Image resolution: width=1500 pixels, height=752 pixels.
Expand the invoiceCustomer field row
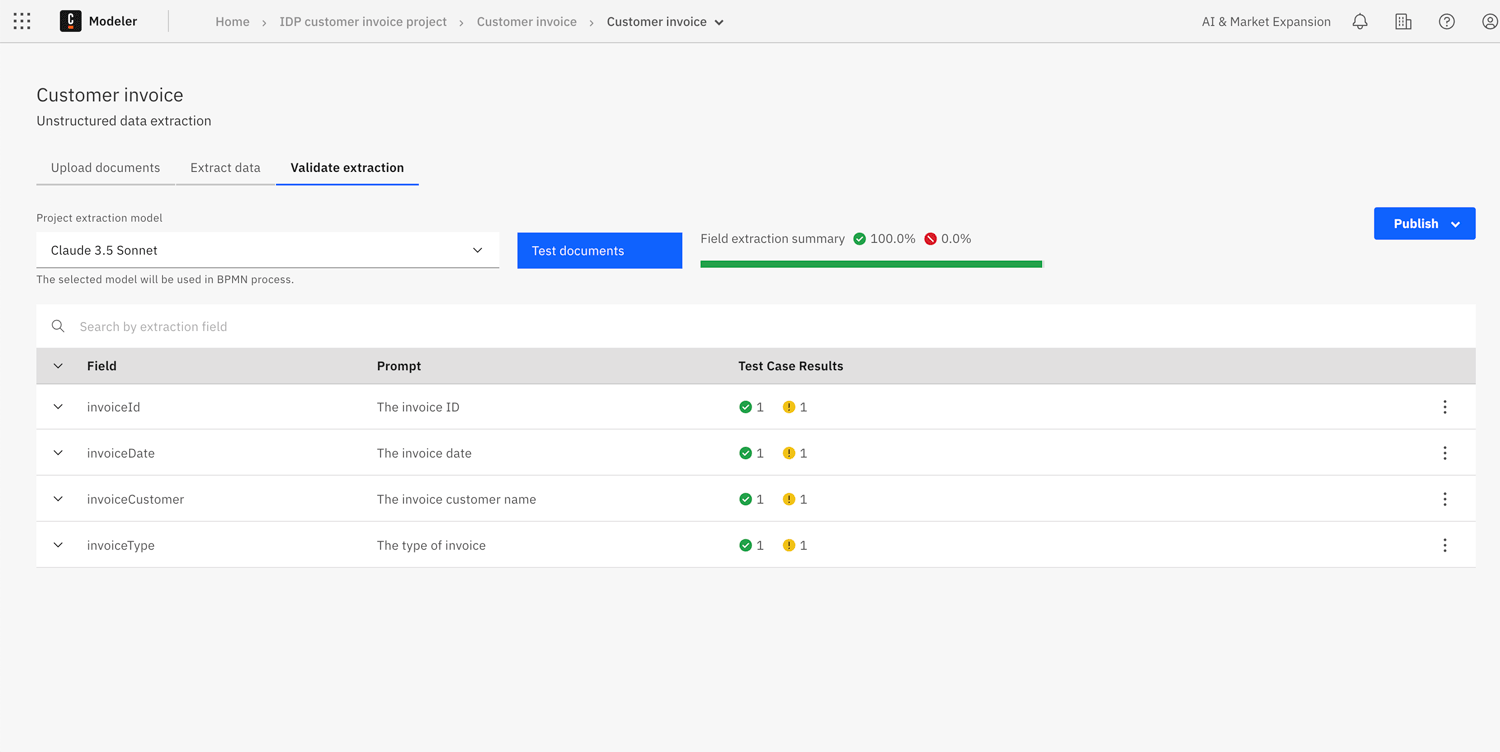tap(57, 499)
